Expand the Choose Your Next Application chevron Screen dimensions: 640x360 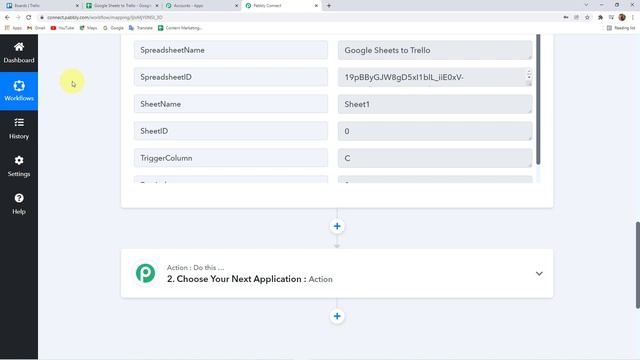[x=539, y=273]
